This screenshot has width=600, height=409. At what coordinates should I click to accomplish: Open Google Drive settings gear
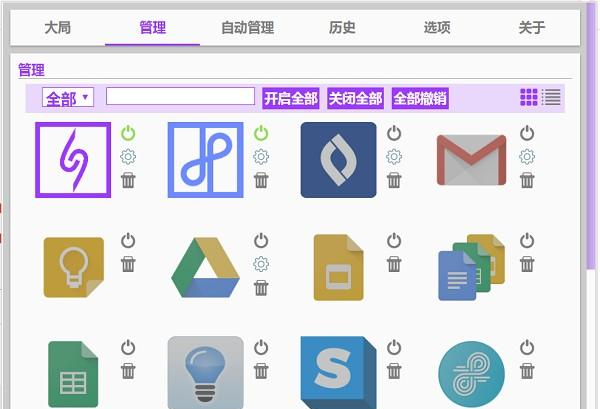pyautogui.click(x=261, y=264)
